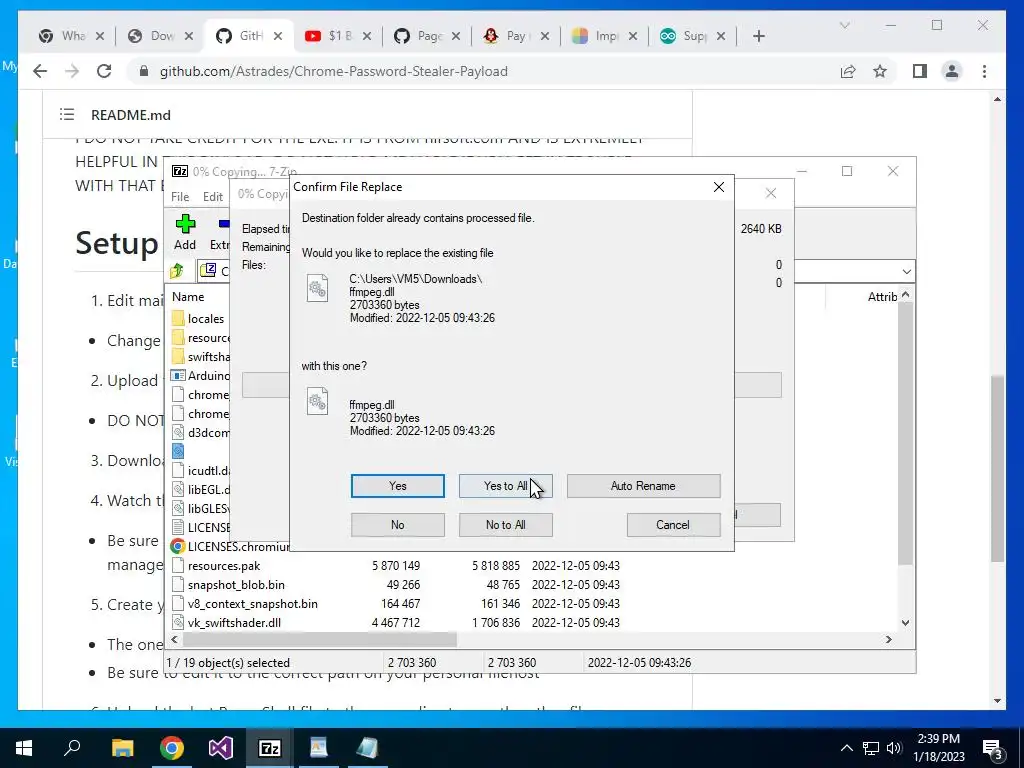Screen dimensions: 1024x768
Task: Toggle Chrome side panel icon
Action: pos(920,71)
